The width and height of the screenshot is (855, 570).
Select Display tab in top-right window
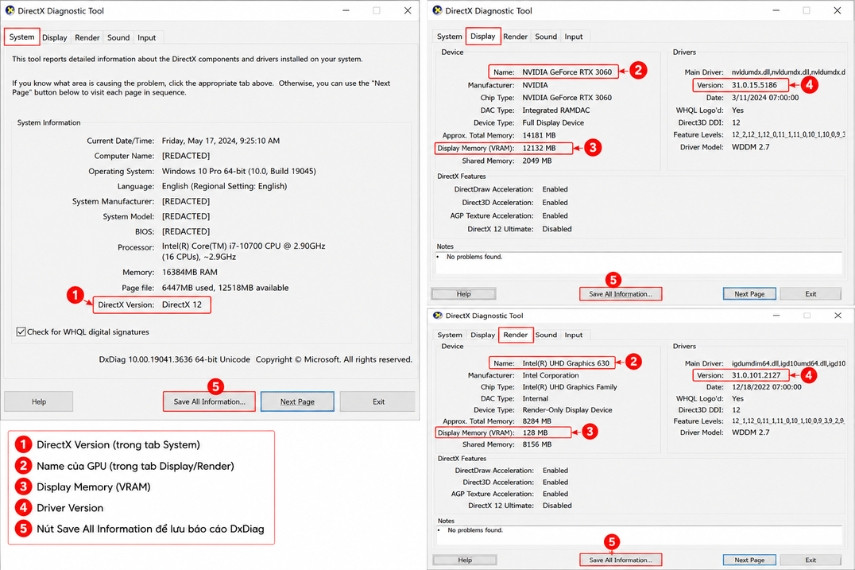click(483, 36)
